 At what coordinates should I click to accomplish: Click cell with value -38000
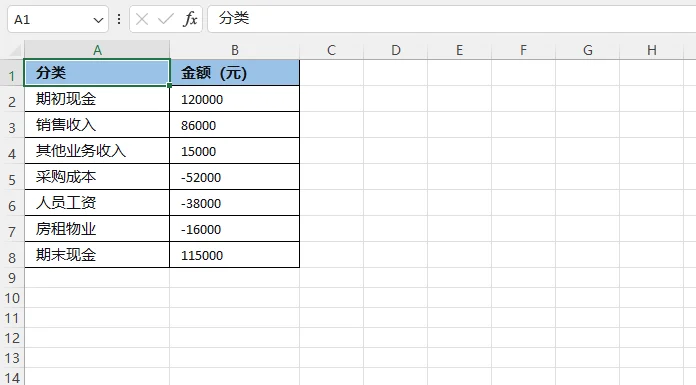235,202
